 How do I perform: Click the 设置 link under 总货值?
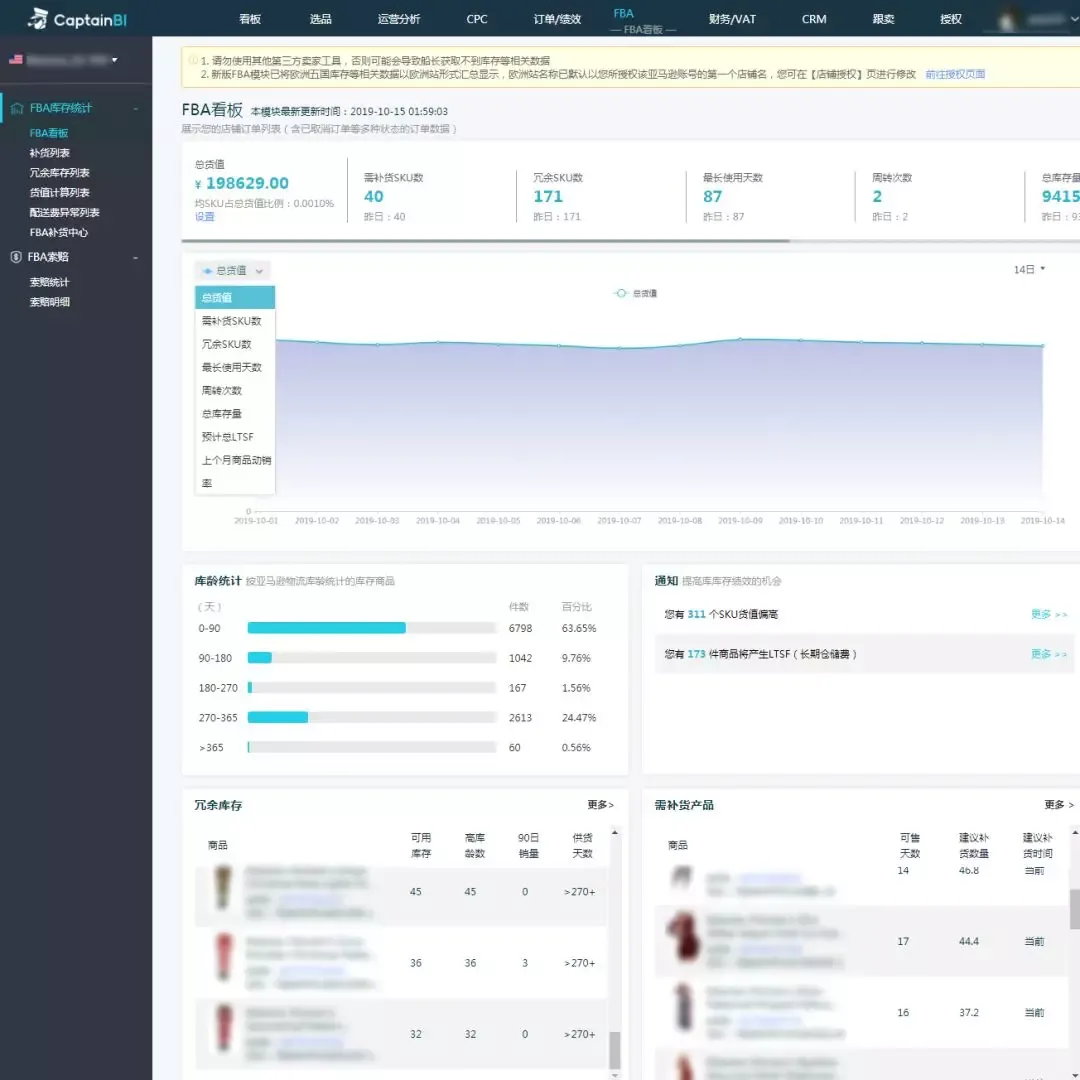tap(205, 216)
